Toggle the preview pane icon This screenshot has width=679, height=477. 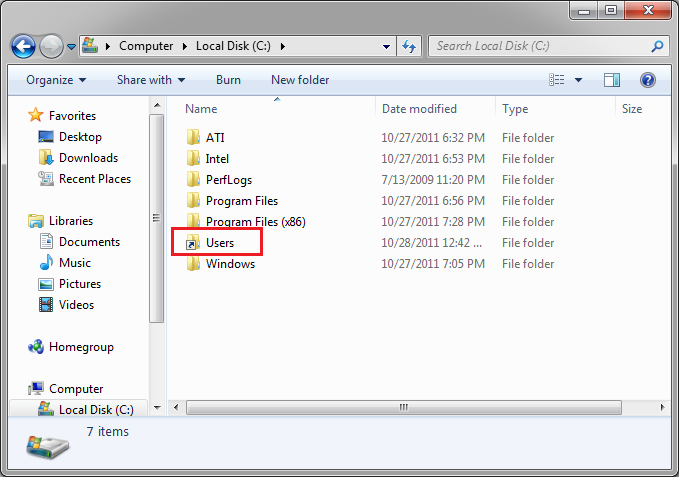tap(612, 80)
